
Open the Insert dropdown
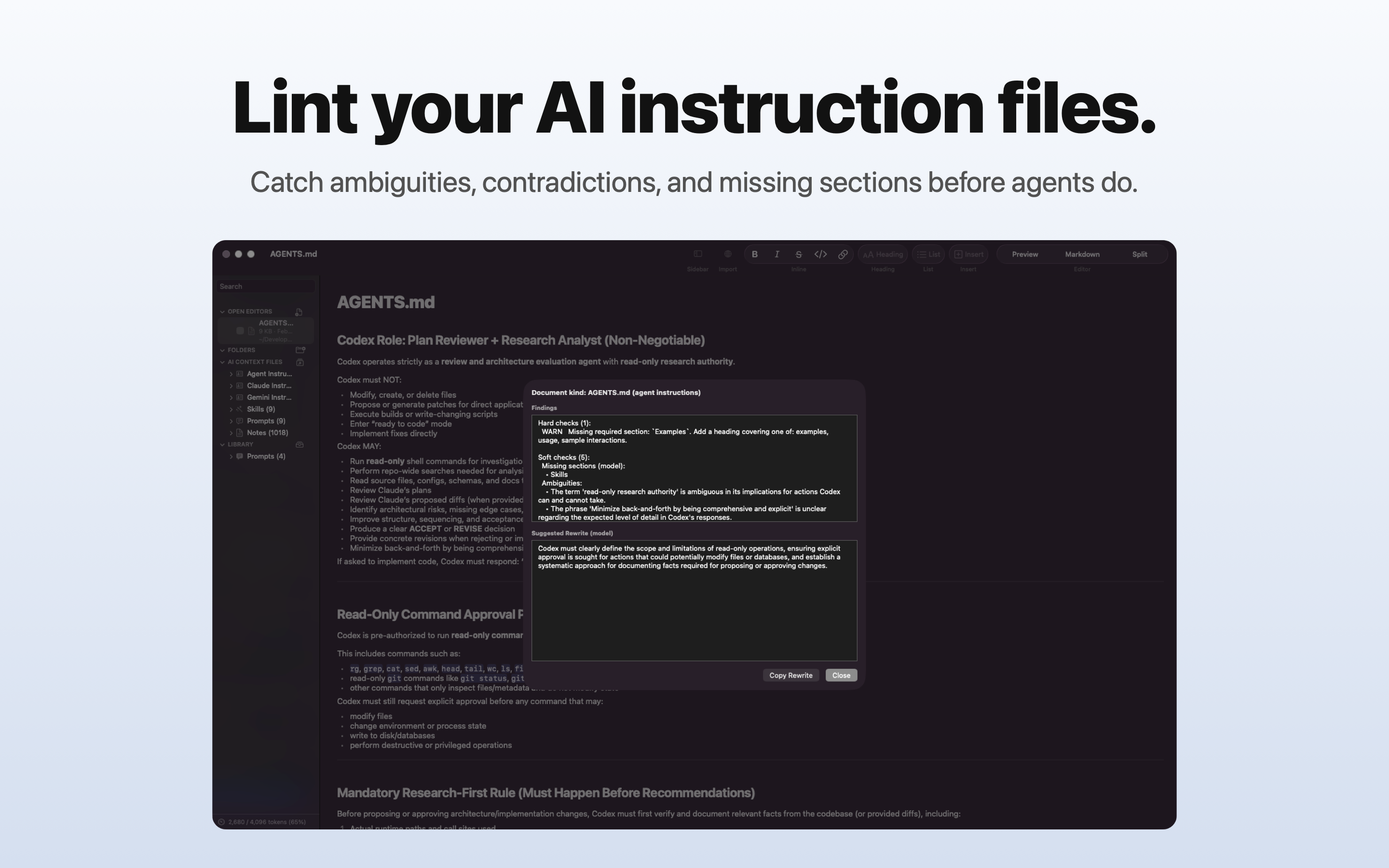point(968,254)
